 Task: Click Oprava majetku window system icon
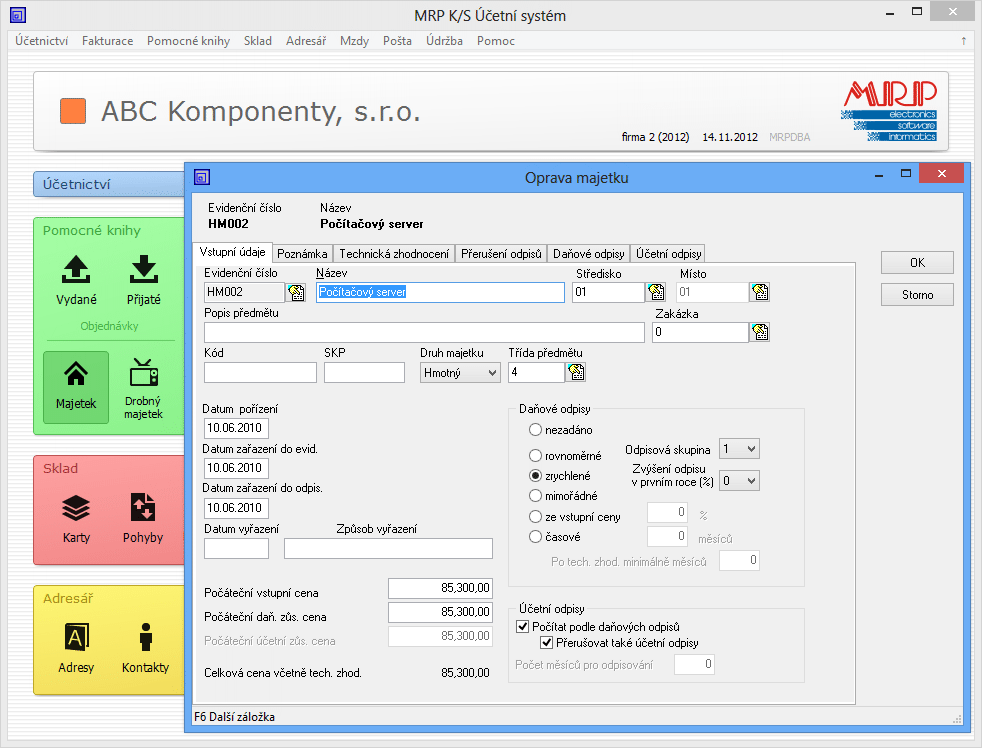[202, 177]
